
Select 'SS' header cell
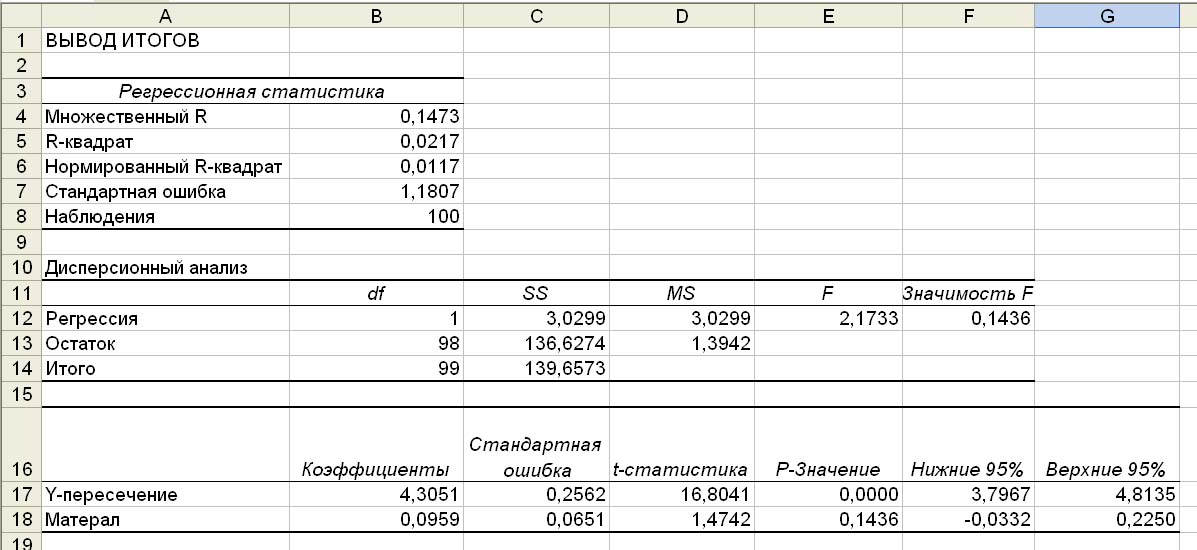[x=537, y=293]
